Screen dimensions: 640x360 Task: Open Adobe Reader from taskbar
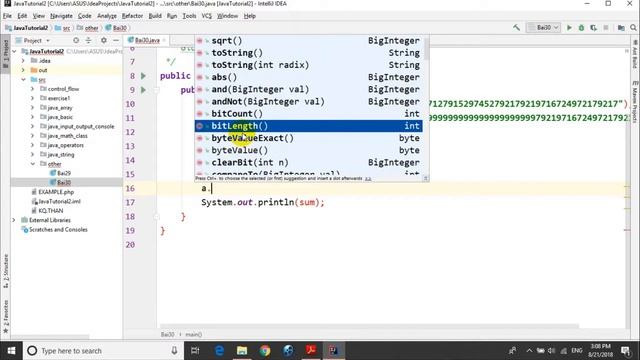point(311,351)
